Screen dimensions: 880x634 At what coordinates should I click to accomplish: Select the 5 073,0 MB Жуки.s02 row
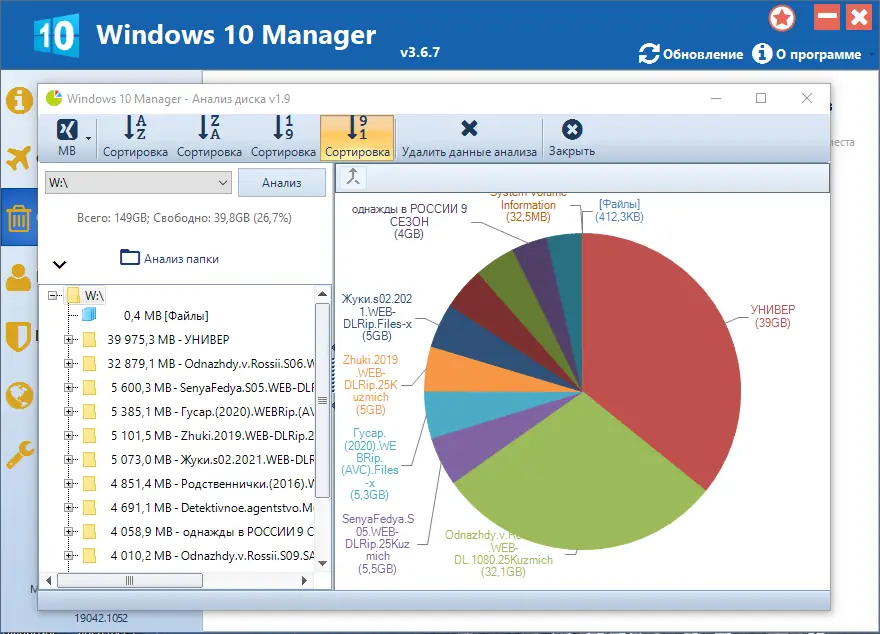click(212, 460)
